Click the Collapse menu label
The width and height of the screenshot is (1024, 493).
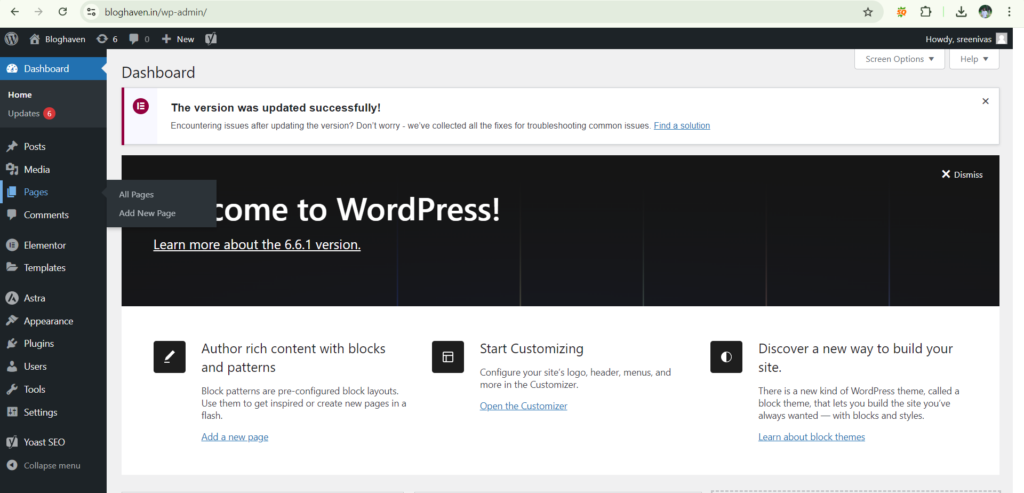pyautogui.click(x=52, y=466)
